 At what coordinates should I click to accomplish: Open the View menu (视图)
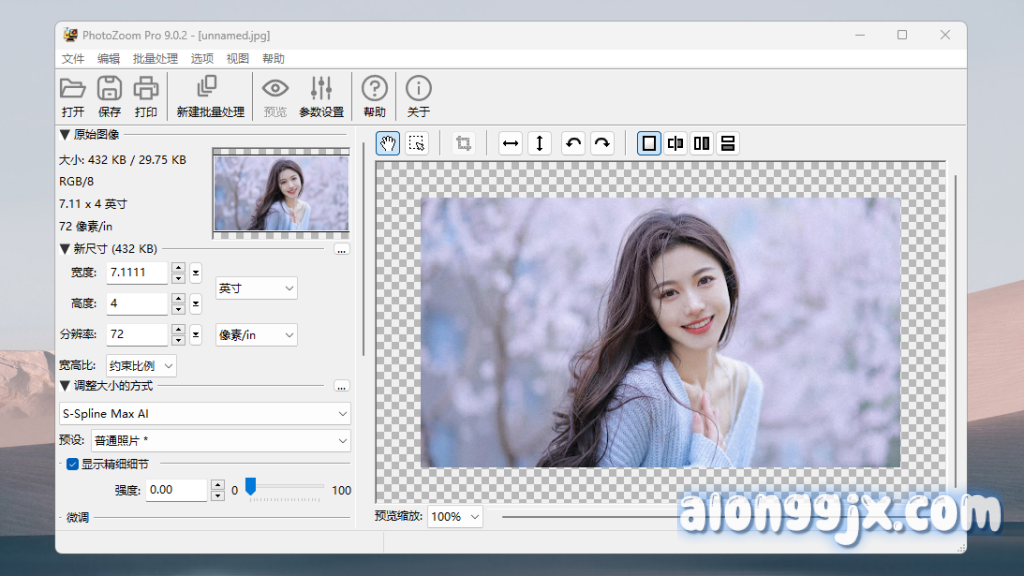click(237, 59)
